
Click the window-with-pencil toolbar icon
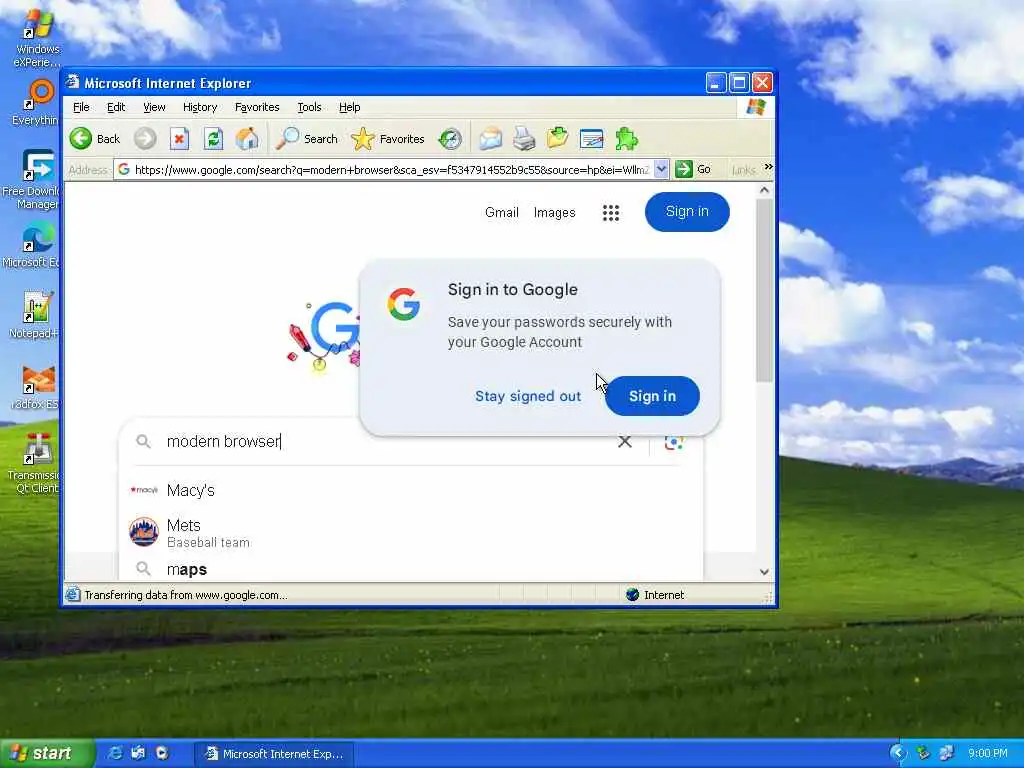pyautogui.click(x=592, y=138)
